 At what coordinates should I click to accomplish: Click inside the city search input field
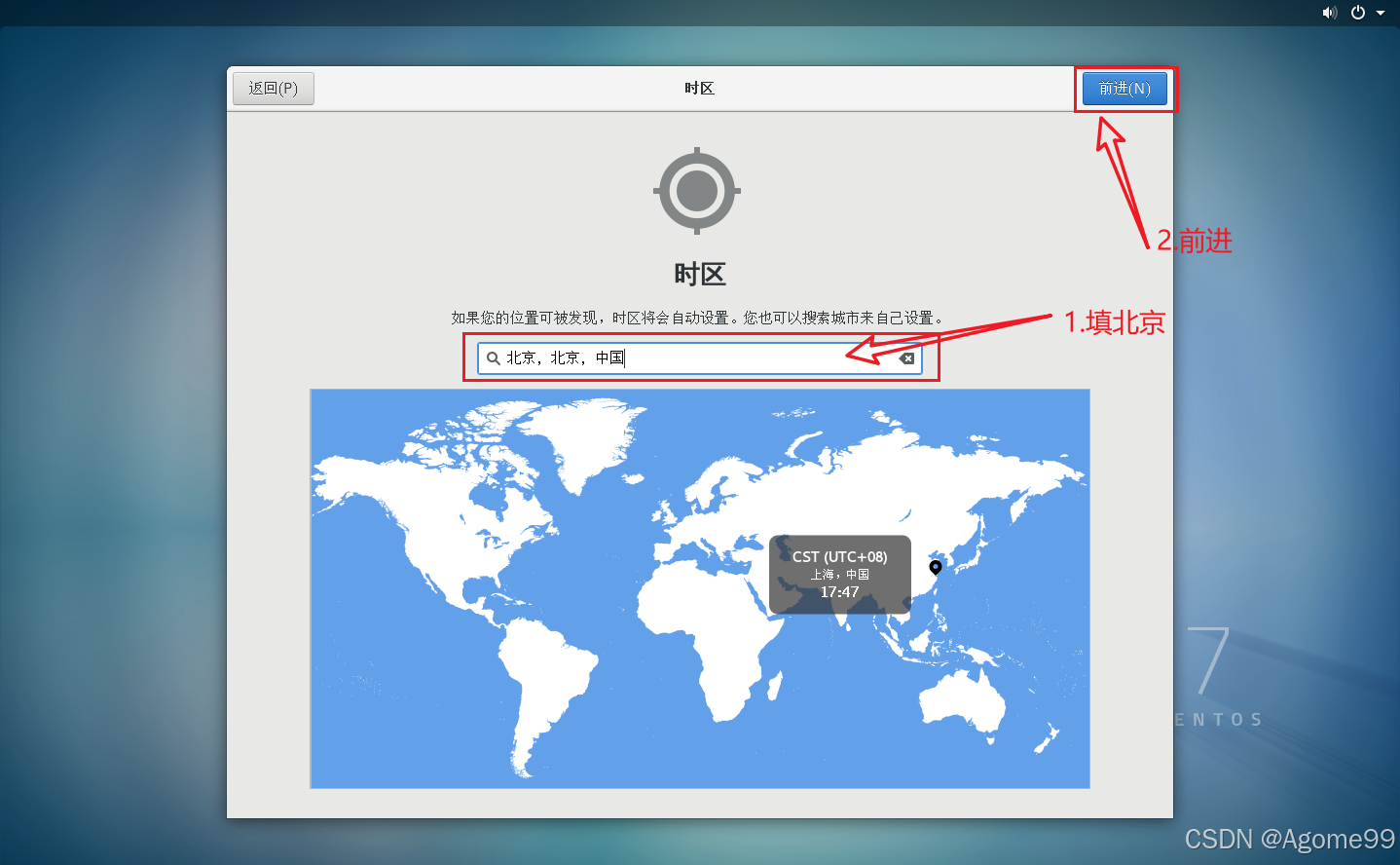[x=682, y=358]
